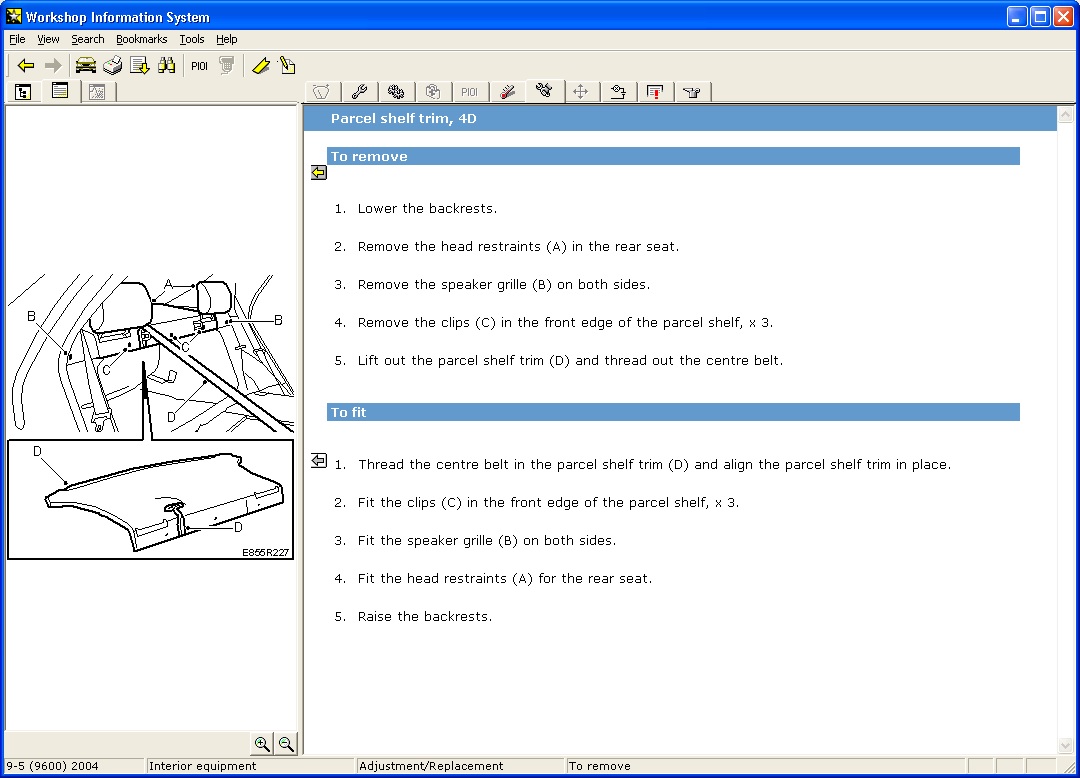Open the gears tab in document pane

(395, 92)
